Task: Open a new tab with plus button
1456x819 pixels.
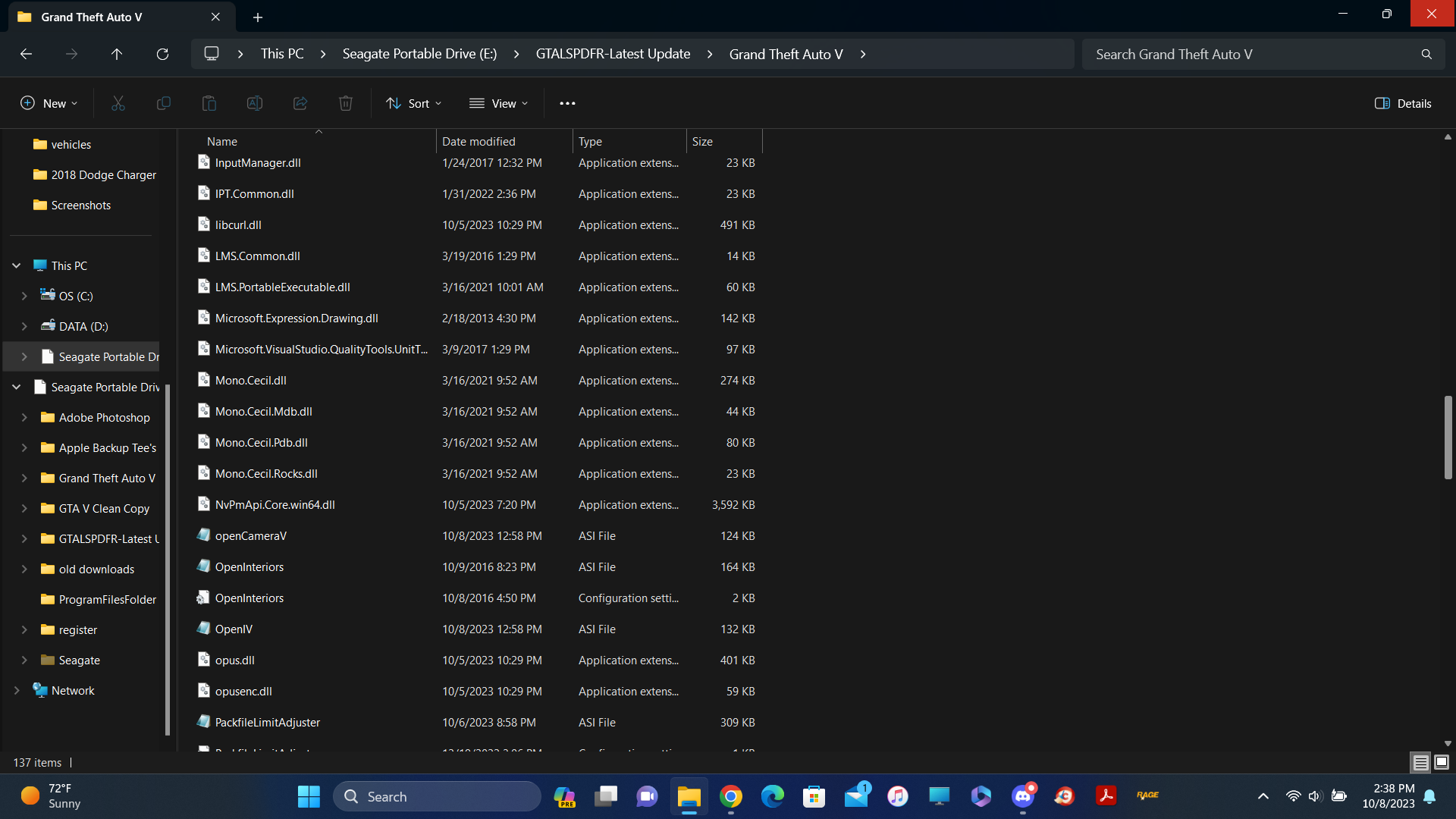Action: (258, 17)
